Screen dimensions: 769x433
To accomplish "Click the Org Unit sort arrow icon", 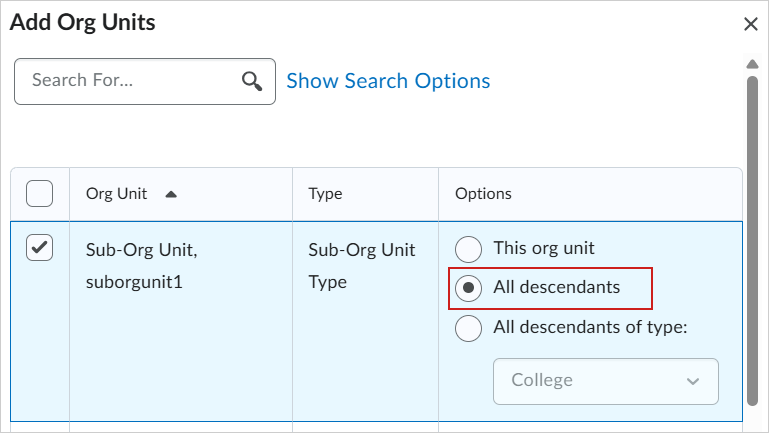I will [171, 194].
